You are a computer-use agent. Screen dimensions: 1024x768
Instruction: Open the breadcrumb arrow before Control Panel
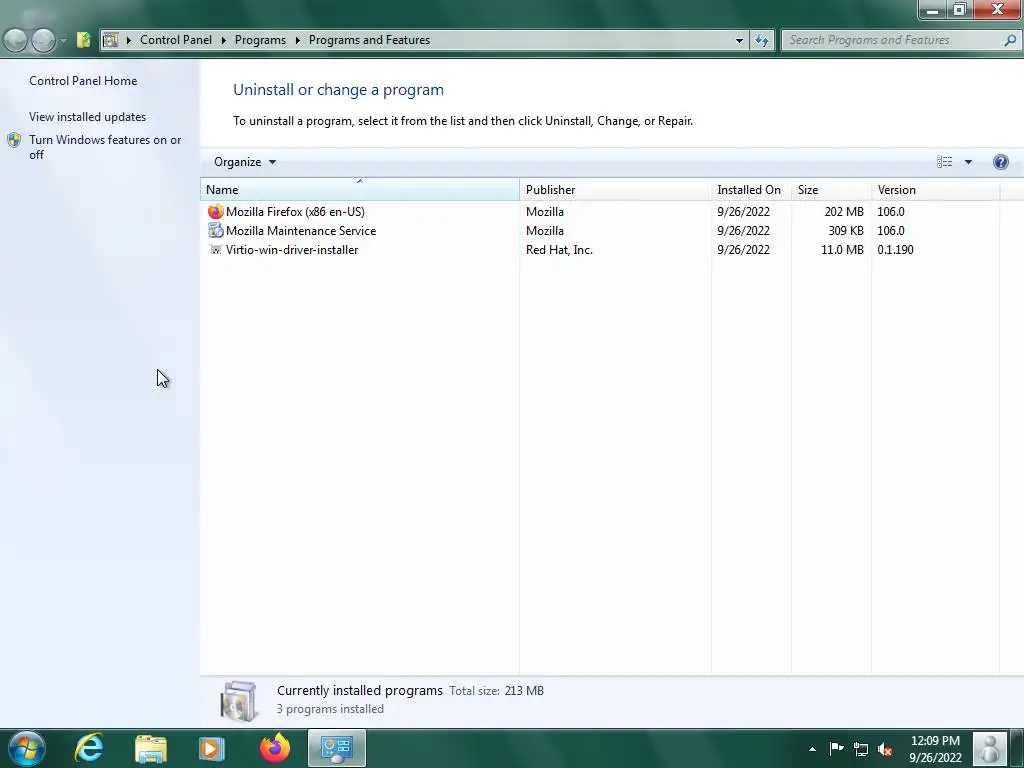(129, 40)
